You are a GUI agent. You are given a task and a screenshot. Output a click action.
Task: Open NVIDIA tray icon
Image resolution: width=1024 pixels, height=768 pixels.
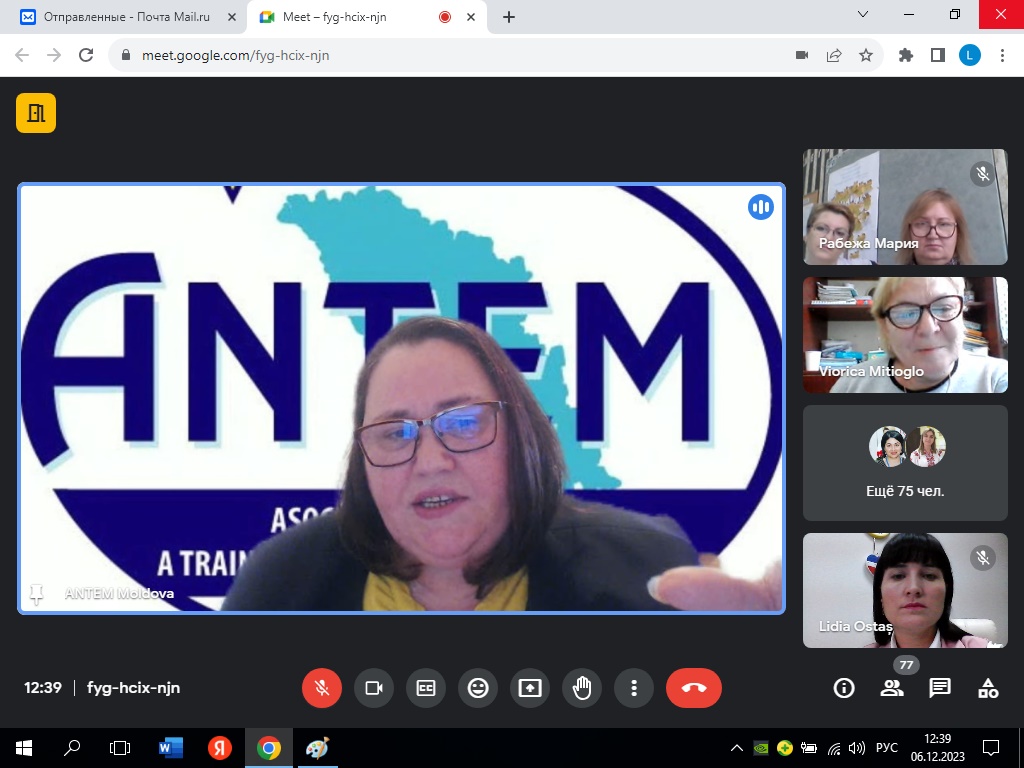(761, 748)
